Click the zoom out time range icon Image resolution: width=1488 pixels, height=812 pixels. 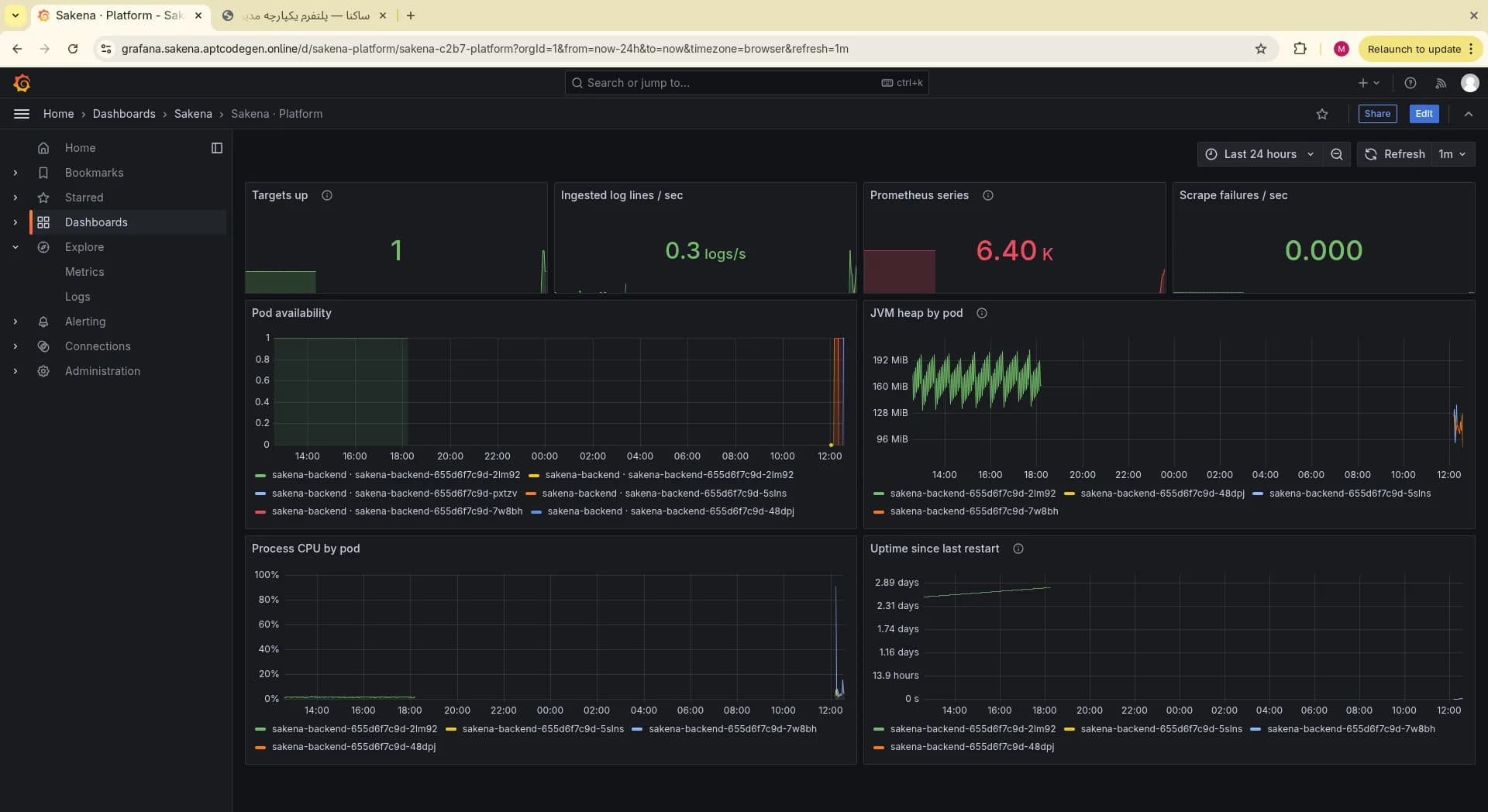(1337, 154)
